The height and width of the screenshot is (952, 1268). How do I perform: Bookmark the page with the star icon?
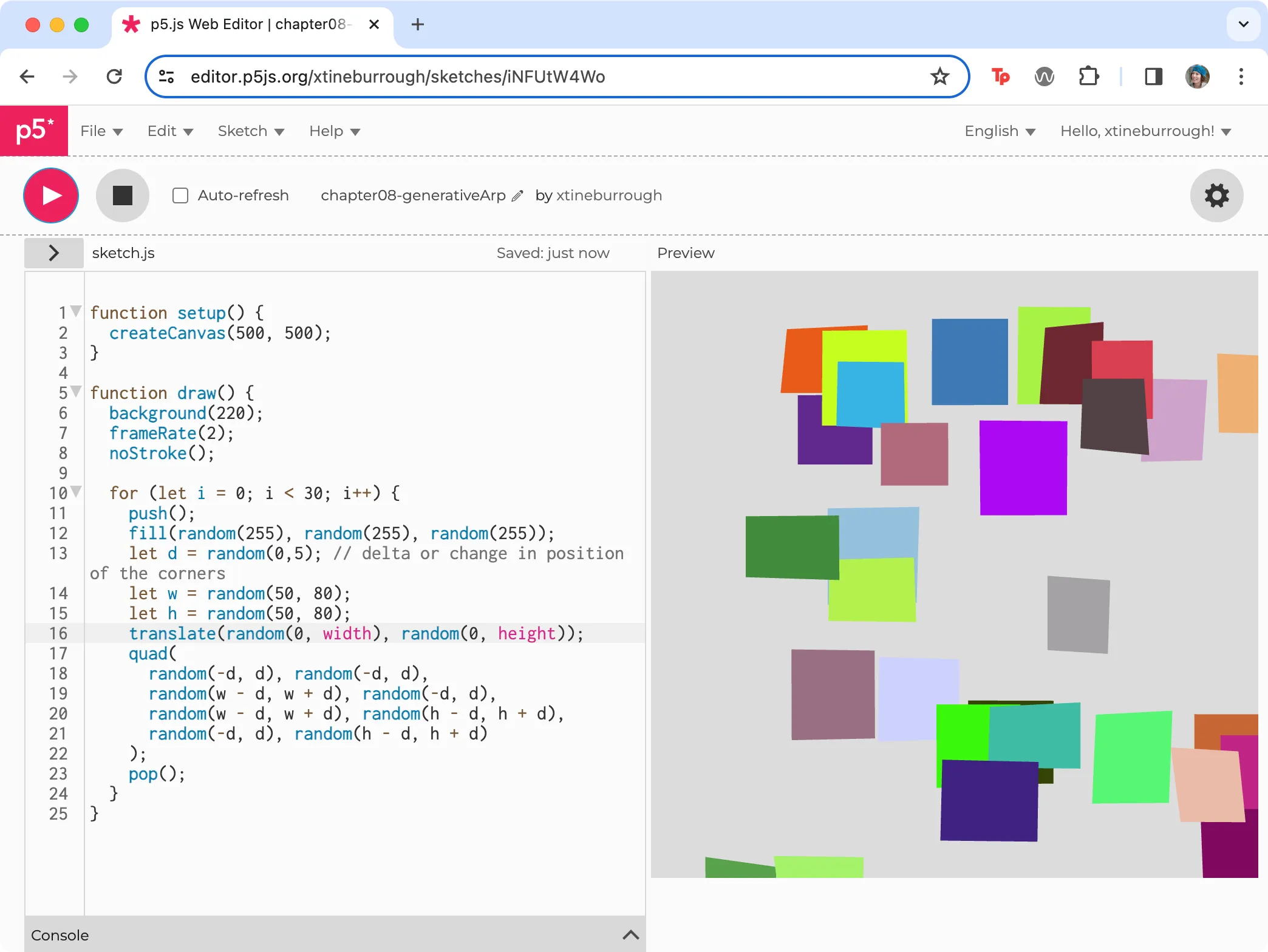939,76
